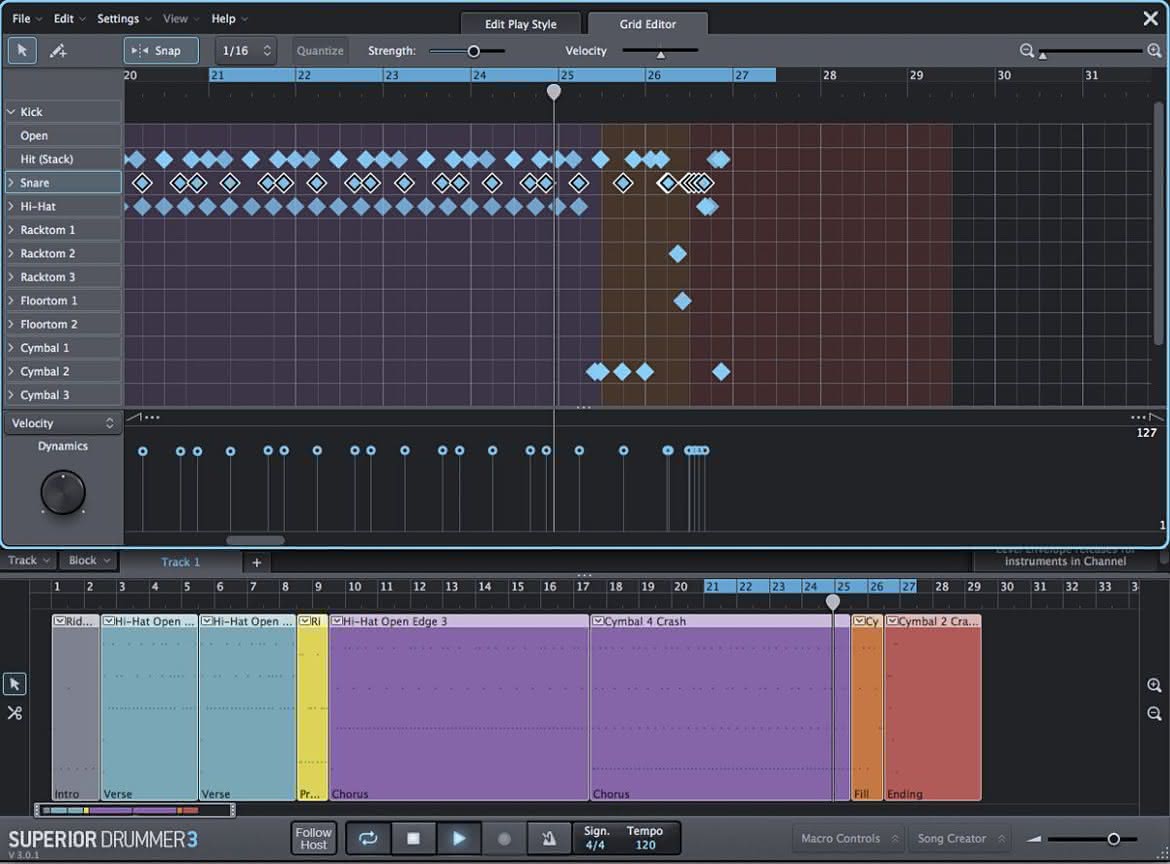Close the Grid Editor panel
This screenshot has height=864, width=1170.
(x=1150, y=19)
